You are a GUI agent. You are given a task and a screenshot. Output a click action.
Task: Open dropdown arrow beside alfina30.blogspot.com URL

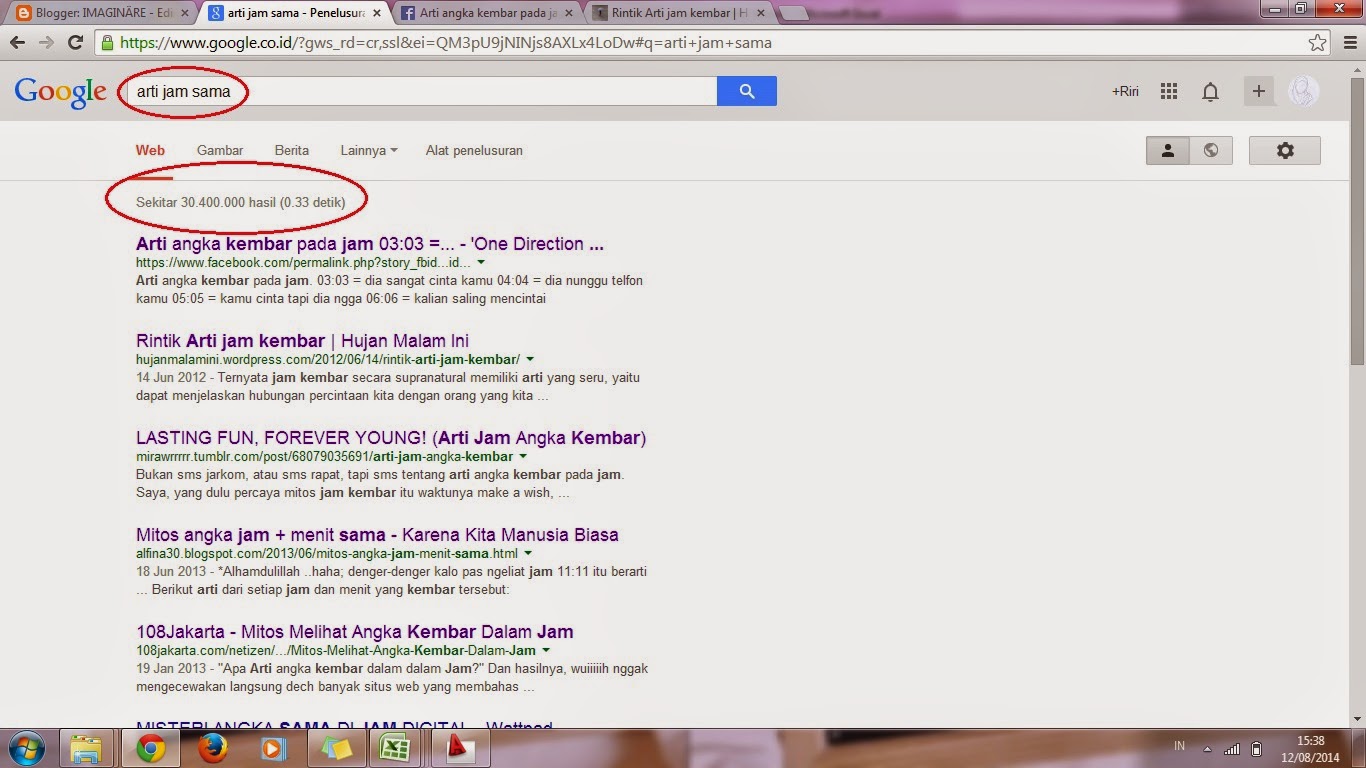(528, 553)
